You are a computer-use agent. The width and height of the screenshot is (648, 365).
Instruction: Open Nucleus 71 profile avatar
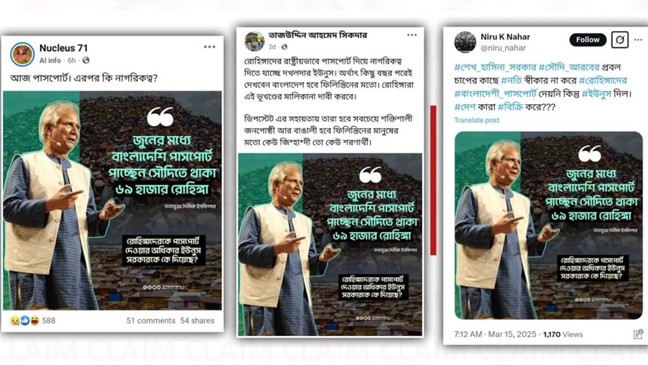[22, 54]
